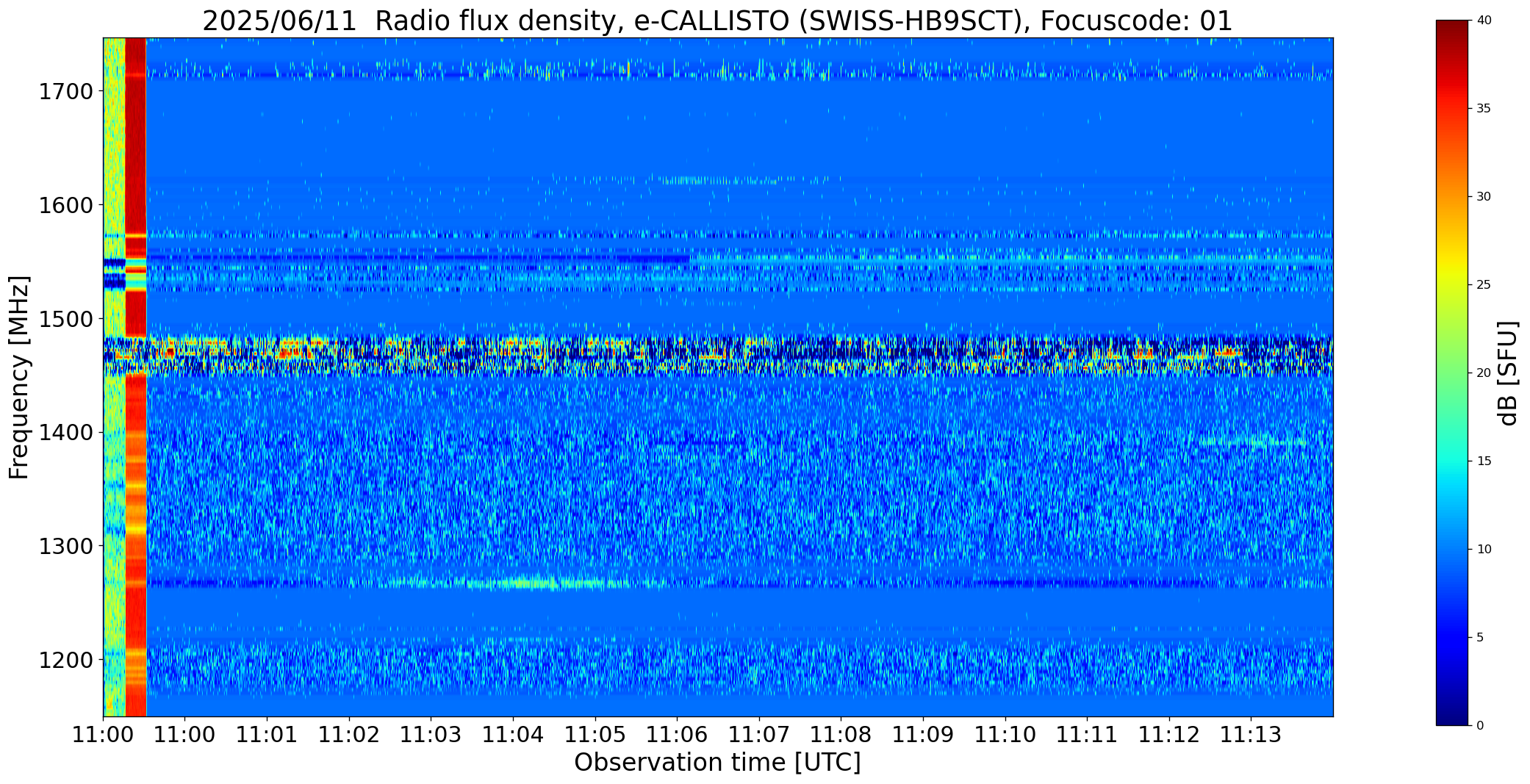Viewport: 1530px width, 784px height.
Task: Click the 'dB [SFU]' colorbar label
Action: 1508,373
